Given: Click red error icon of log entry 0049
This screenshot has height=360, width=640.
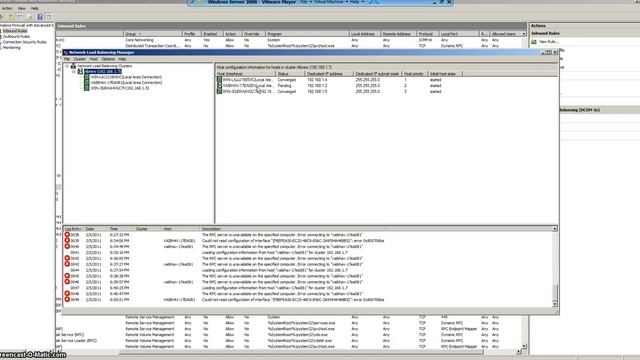Looking at the screenshot, I should pos(67,300).
